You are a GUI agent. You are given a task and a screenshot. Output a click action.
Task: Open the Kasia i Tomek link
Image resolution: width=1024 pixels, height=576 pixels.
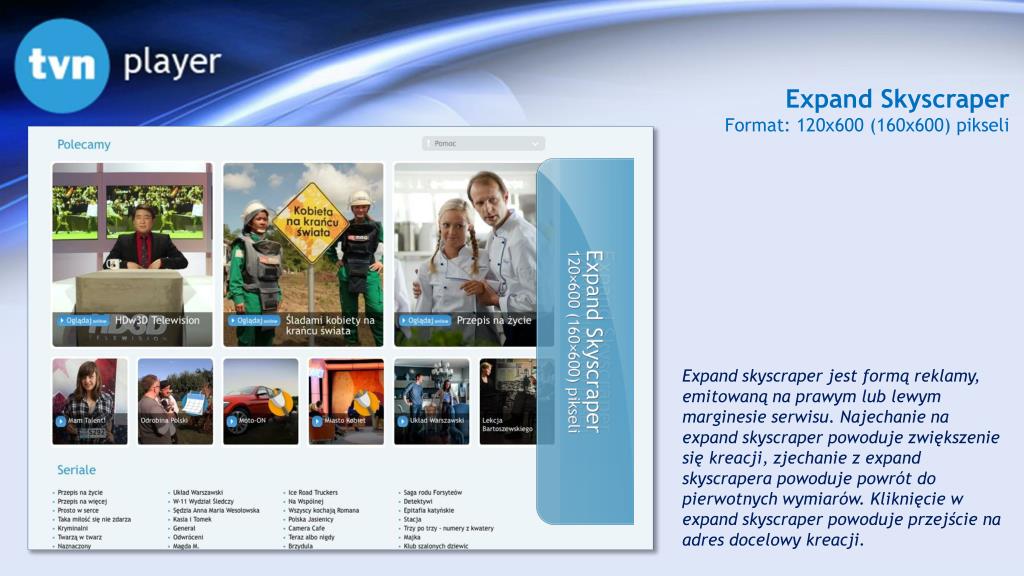(192, 519)
